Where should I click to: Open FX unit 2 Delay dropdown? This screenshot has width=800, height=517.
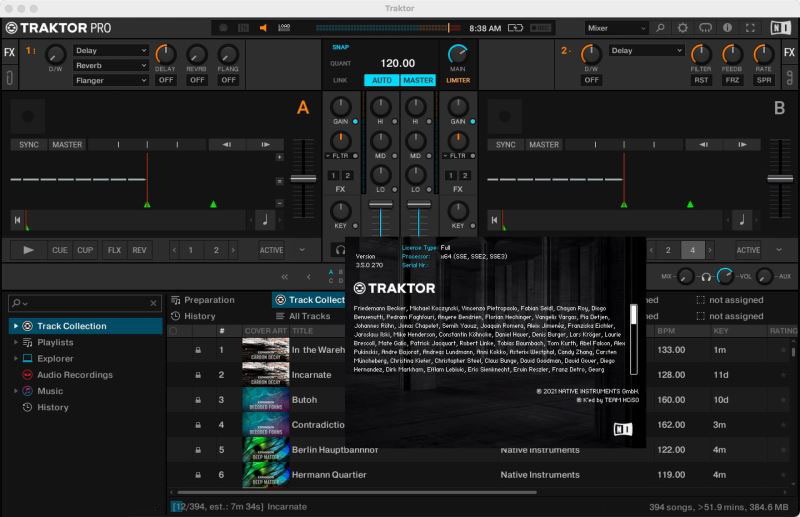[646, 51]
